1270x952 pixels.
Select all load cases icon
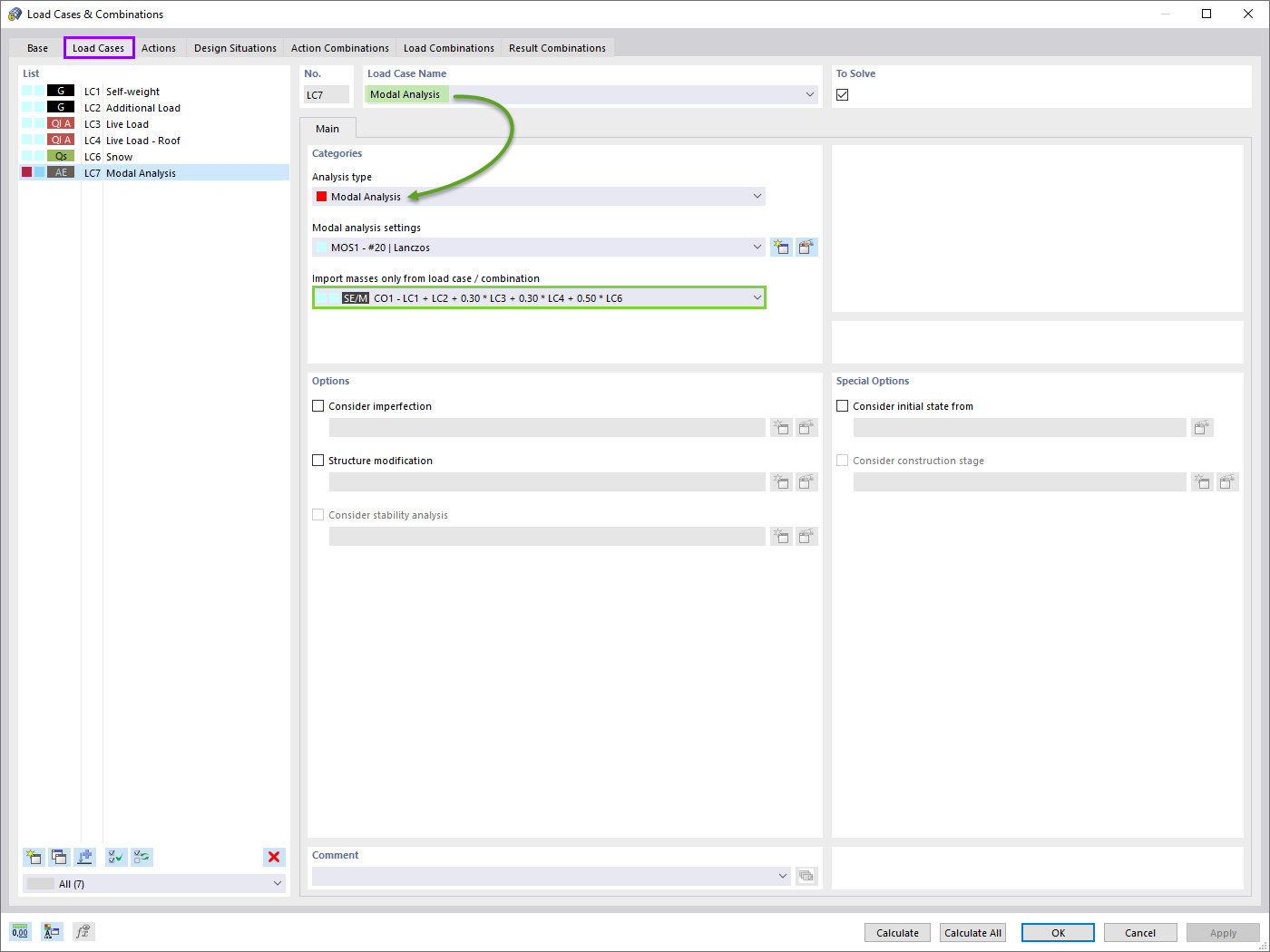(x=116, y=857)
